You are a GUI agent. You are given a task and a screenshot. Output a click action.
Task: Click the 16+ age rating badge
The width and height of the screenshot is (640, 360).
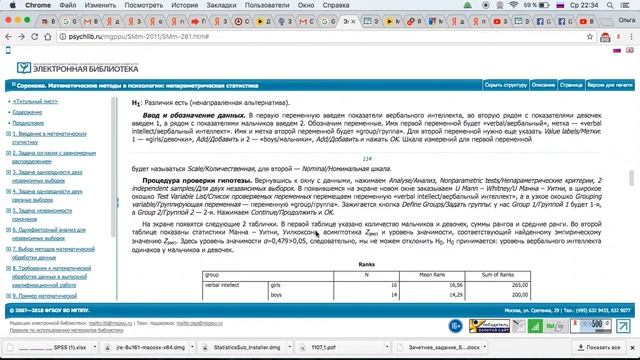(x=456, y=326)
